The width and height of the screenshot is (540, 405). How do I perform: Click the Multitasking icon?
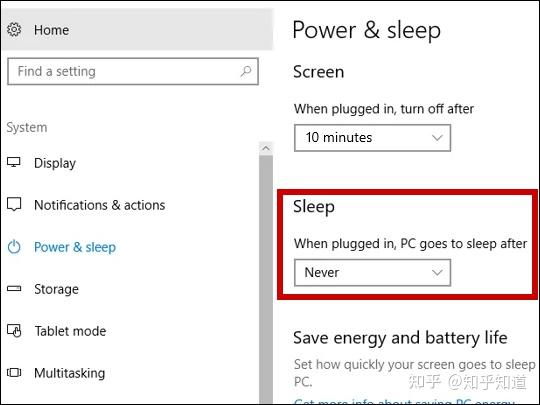14,373
